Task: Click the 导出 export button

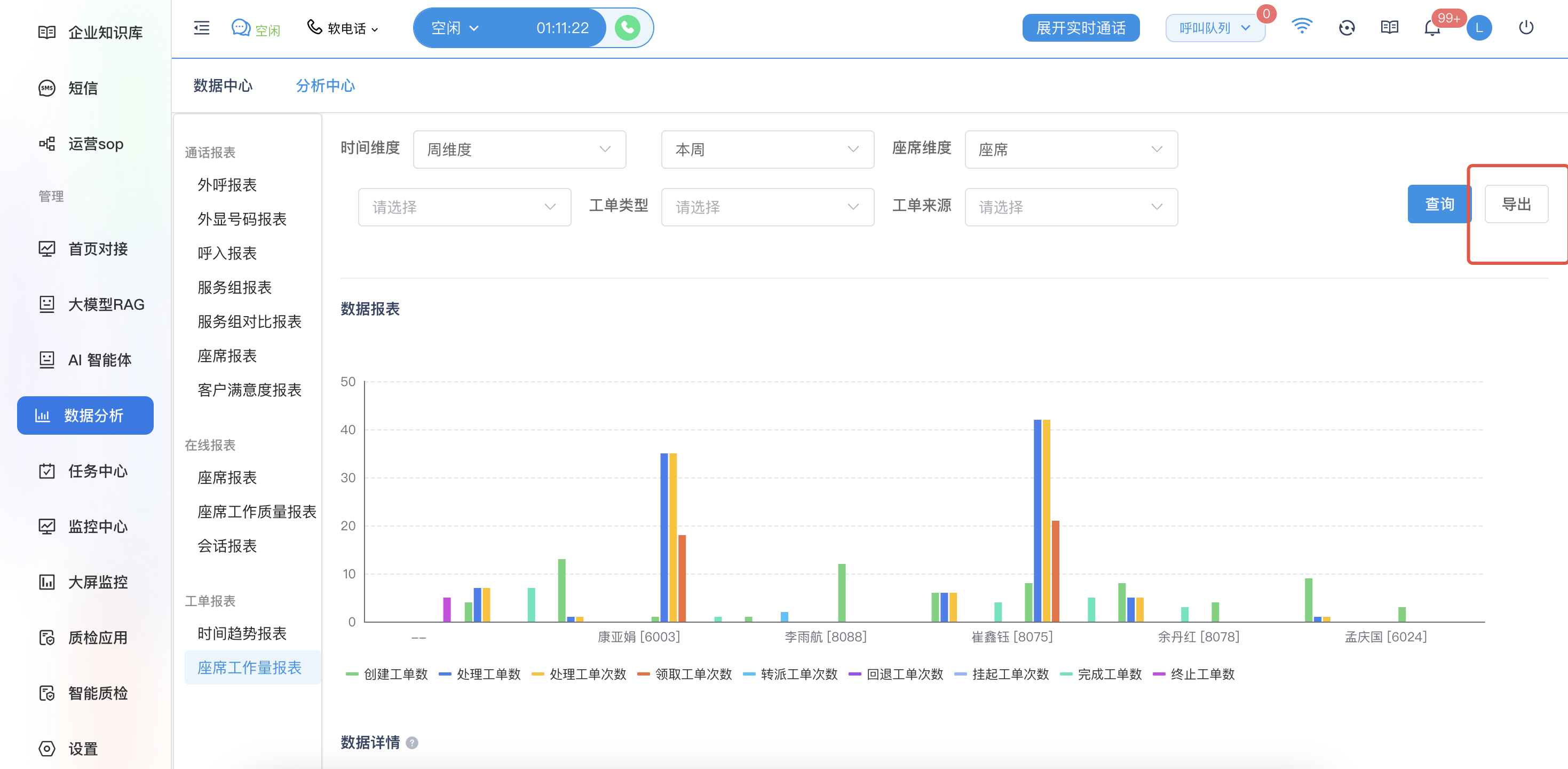Action: coord(1516,204)
